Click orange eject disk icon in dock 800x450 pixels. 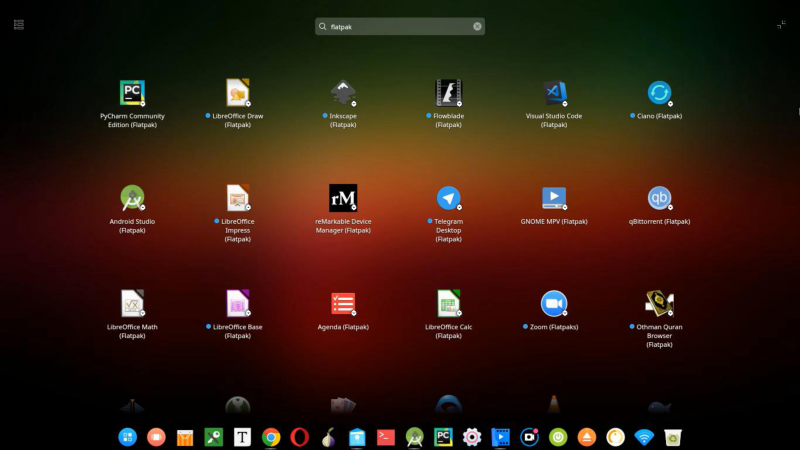coord(587,437)
